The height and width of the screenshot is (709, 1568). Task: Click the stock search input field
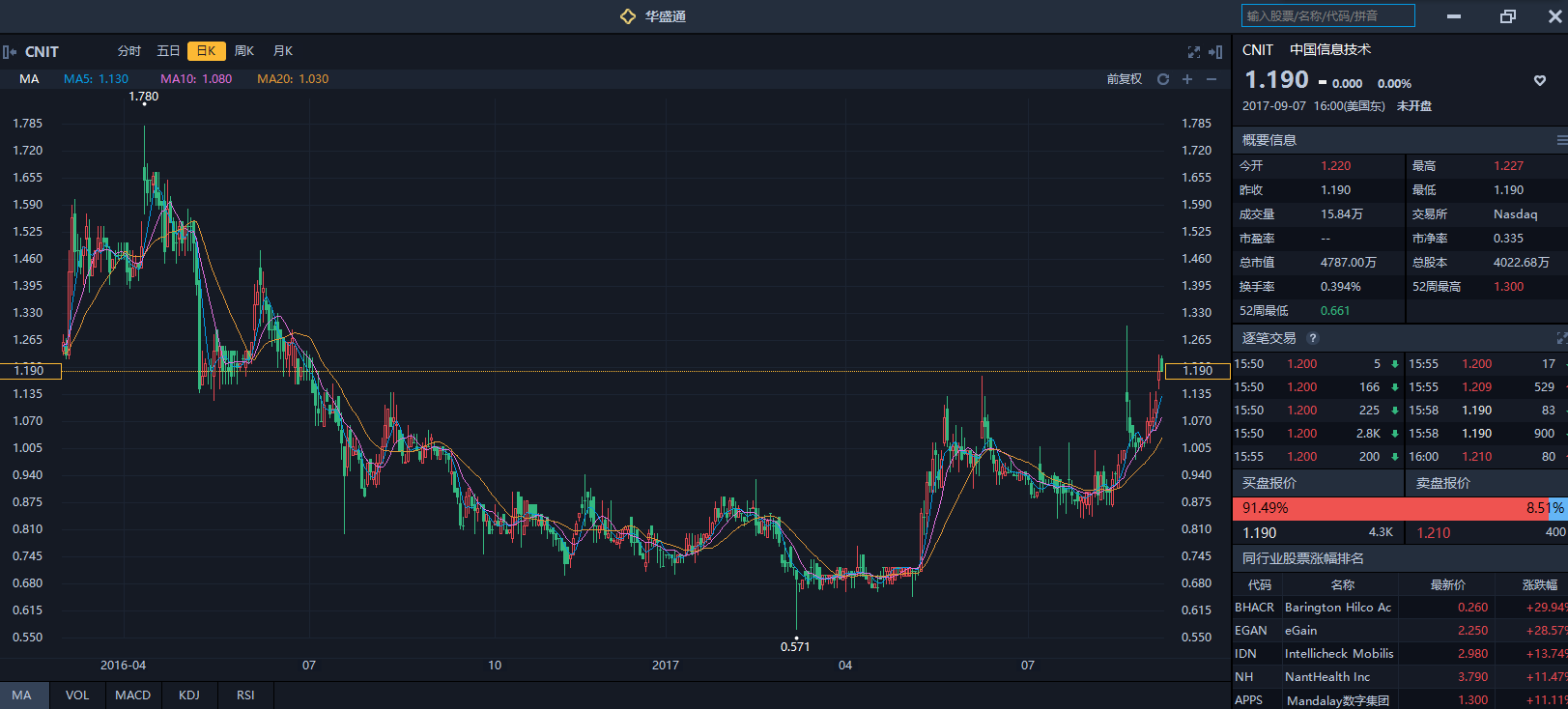[1327, 15]
